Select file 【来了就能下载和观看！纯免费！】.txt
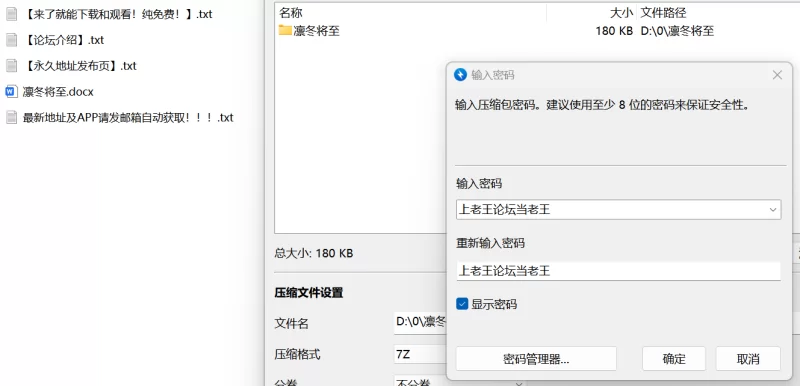This screenshot has height=386, width=800. 117,14
